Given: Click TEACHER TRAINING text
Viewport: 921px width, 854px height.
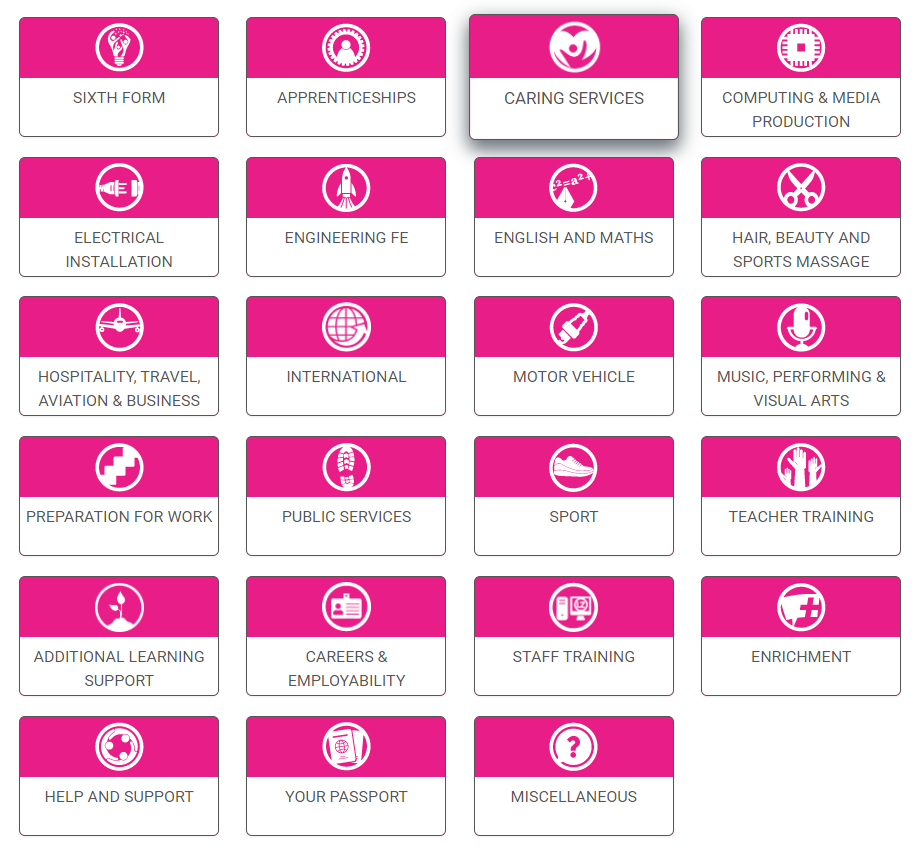Looking at the screenshot, I should (x=801, y=517).
